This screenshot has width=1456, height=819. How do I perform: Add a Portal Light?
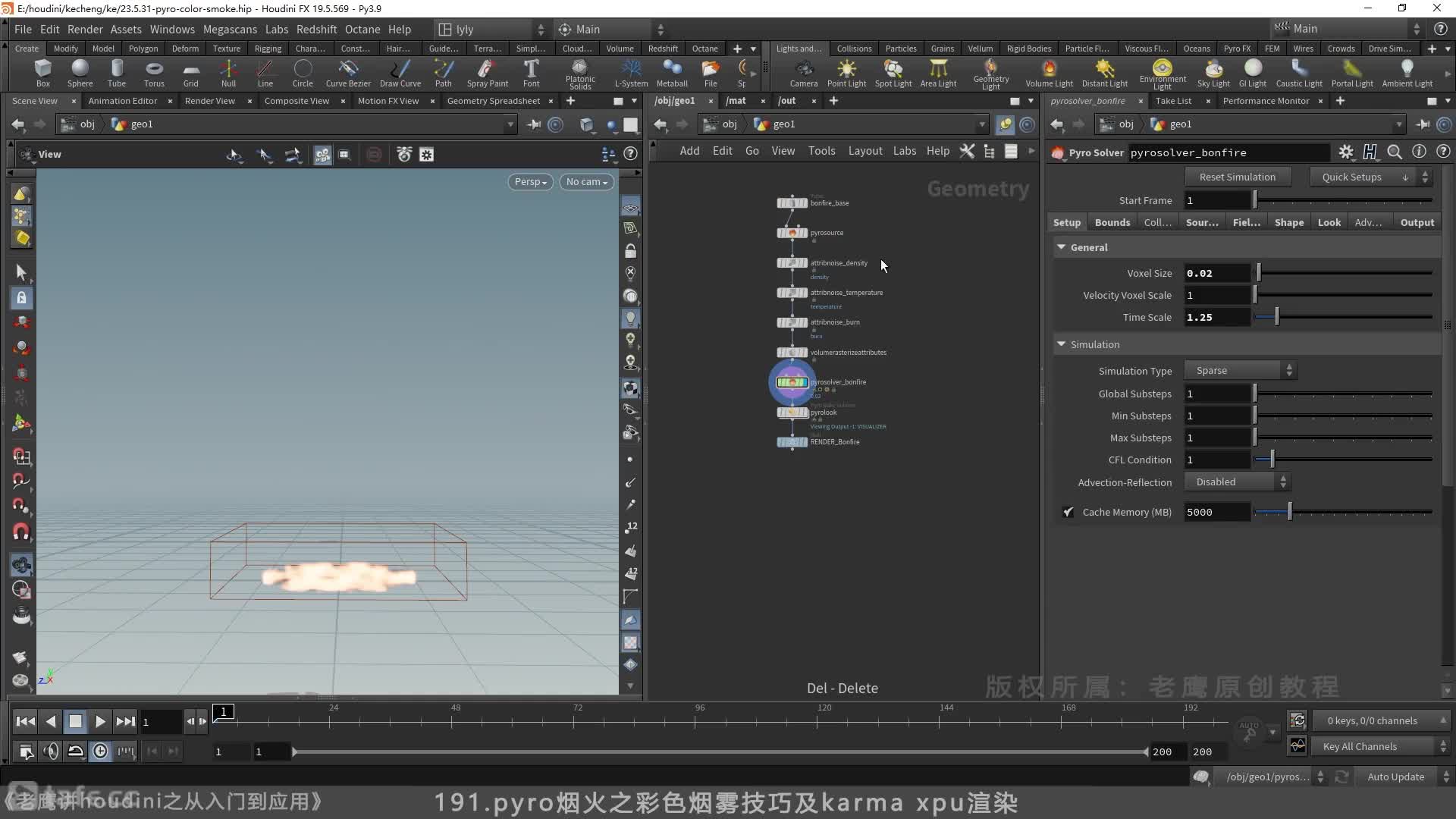tap(1352, 74)
